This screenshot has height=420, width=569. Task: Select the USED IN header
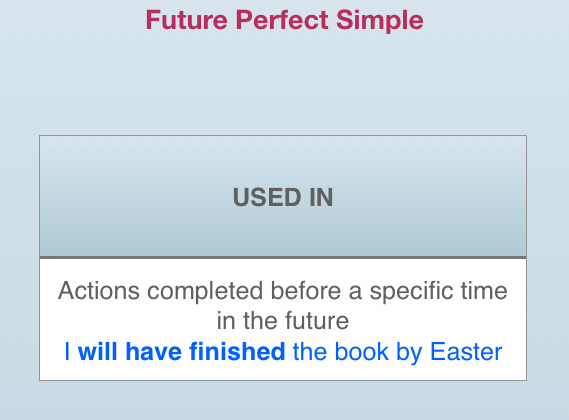[x=283, y=197]
